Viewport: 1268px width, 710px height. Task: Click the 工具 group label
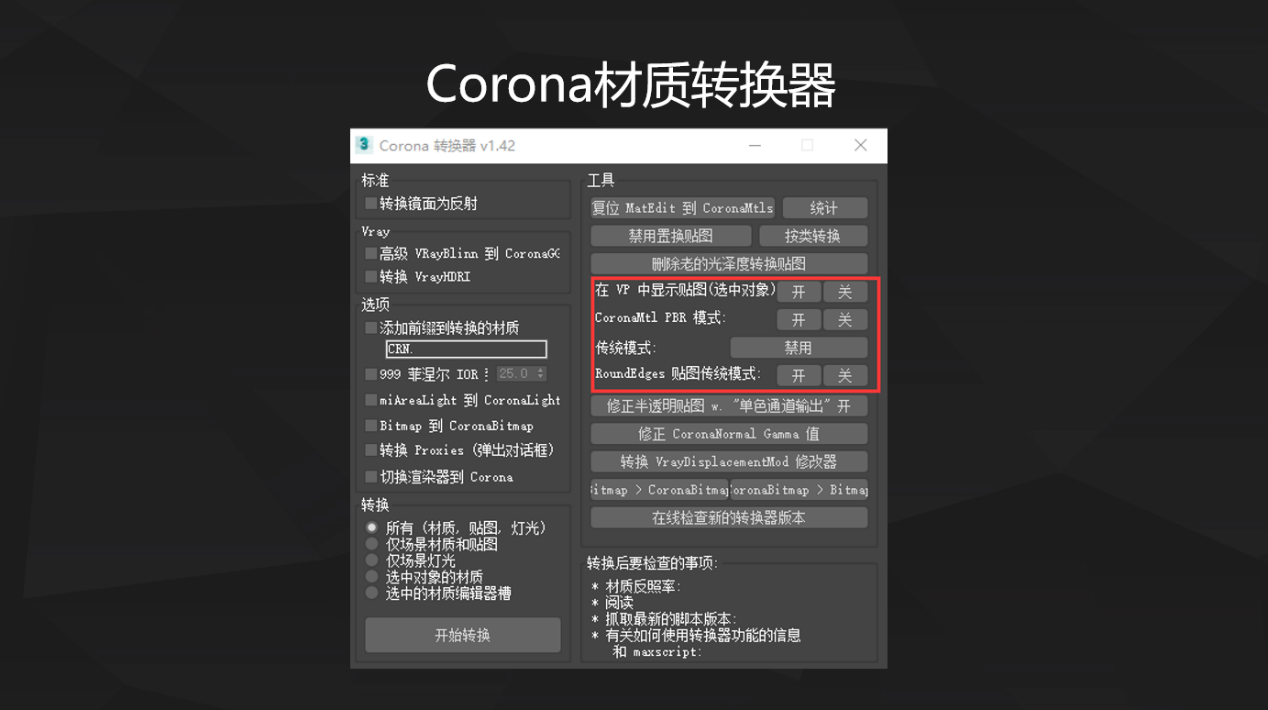(601, 181)
